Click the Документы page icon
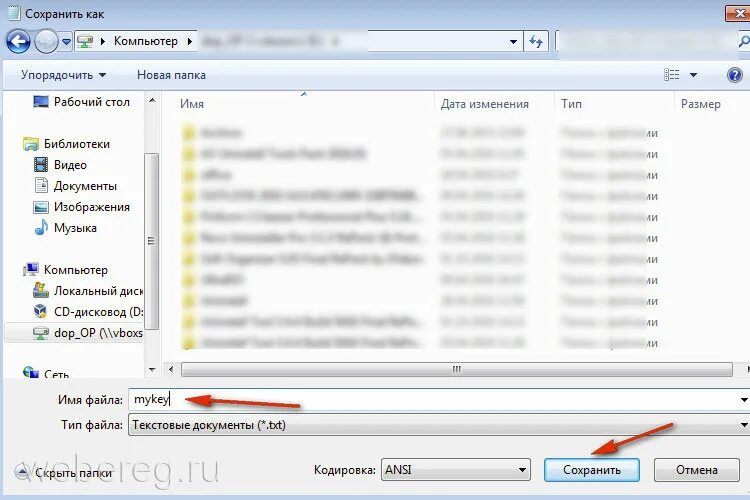The image size is (750, 500). pyautogui.click(x=41, y=185)
